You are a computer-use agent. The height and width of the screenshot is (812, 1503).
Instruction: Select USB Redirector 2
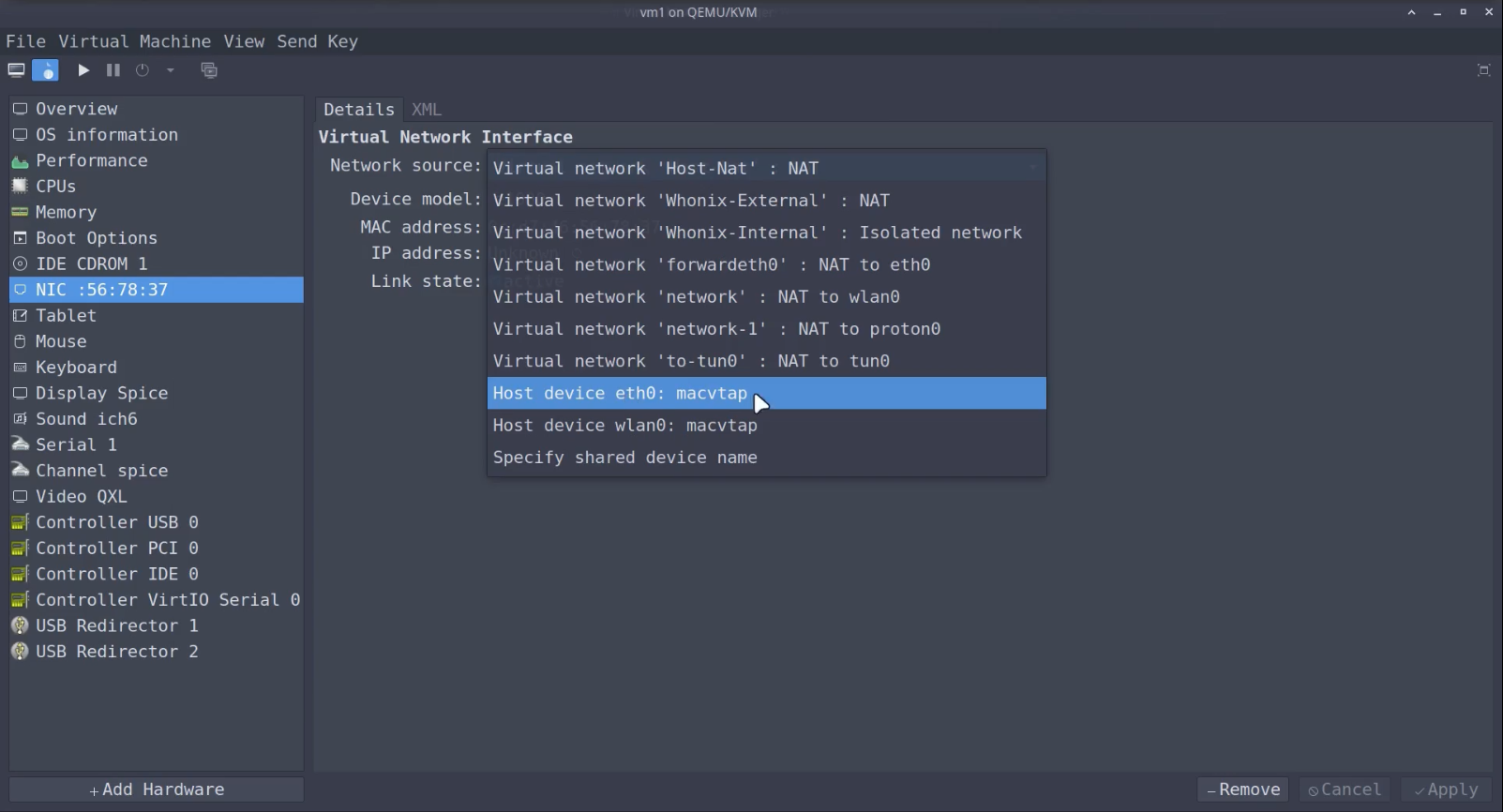(157, 652)
